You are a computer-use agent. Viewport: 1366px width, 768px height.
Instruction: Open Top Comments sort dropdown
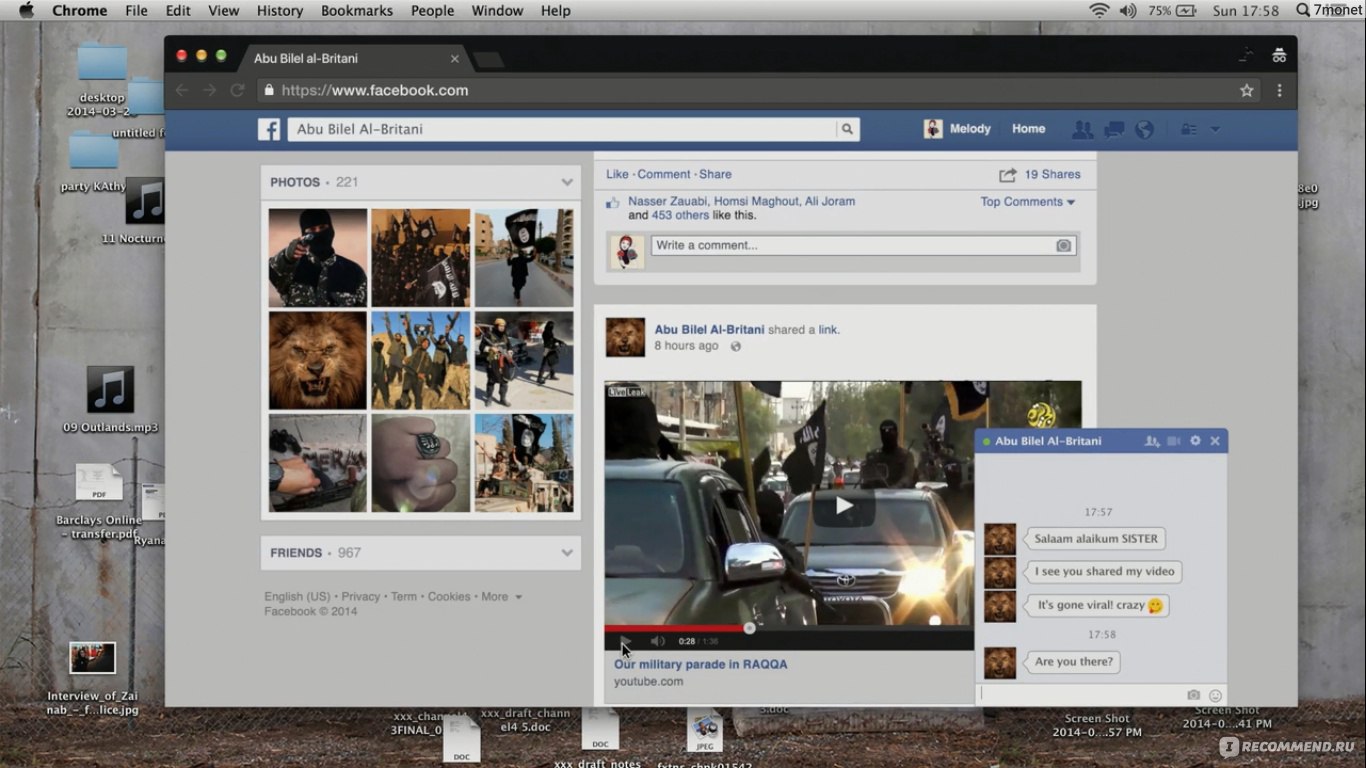coord(1028,202)
